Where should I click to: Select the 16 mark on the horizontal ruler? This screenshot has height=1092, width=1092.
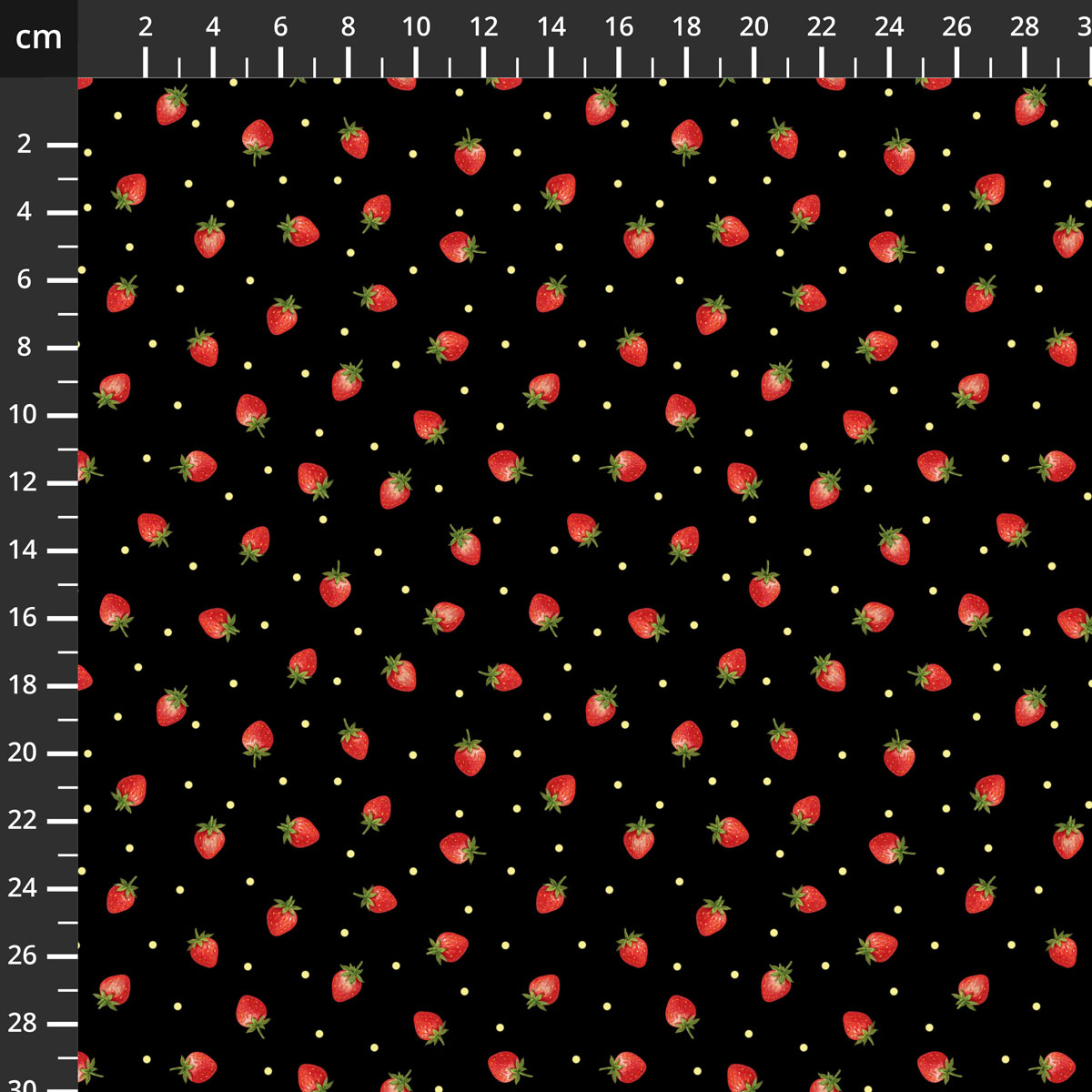[619, 27]
